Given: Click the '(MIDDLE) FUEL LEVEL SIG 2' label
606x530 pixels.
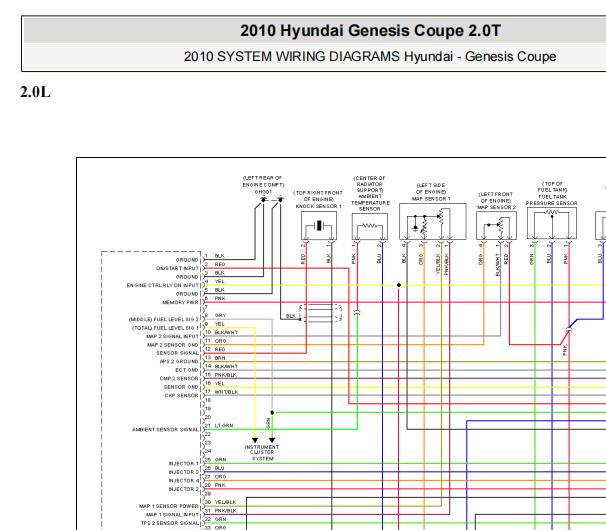Looking at the screenshot, I should pyautogui.click(x=163, y=319).
